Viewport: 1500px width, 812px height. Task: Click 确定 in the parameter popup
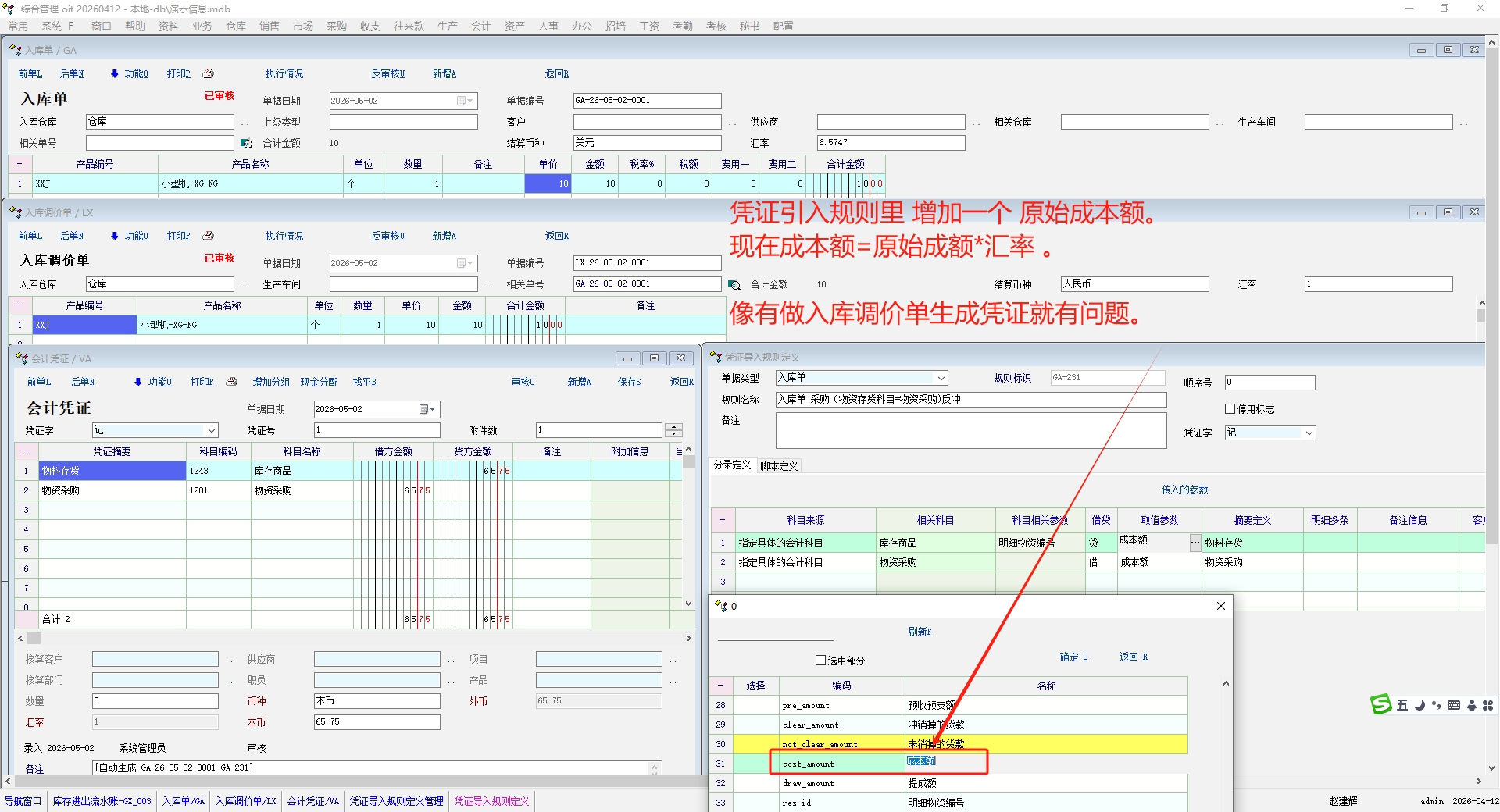click(1073, 657)
